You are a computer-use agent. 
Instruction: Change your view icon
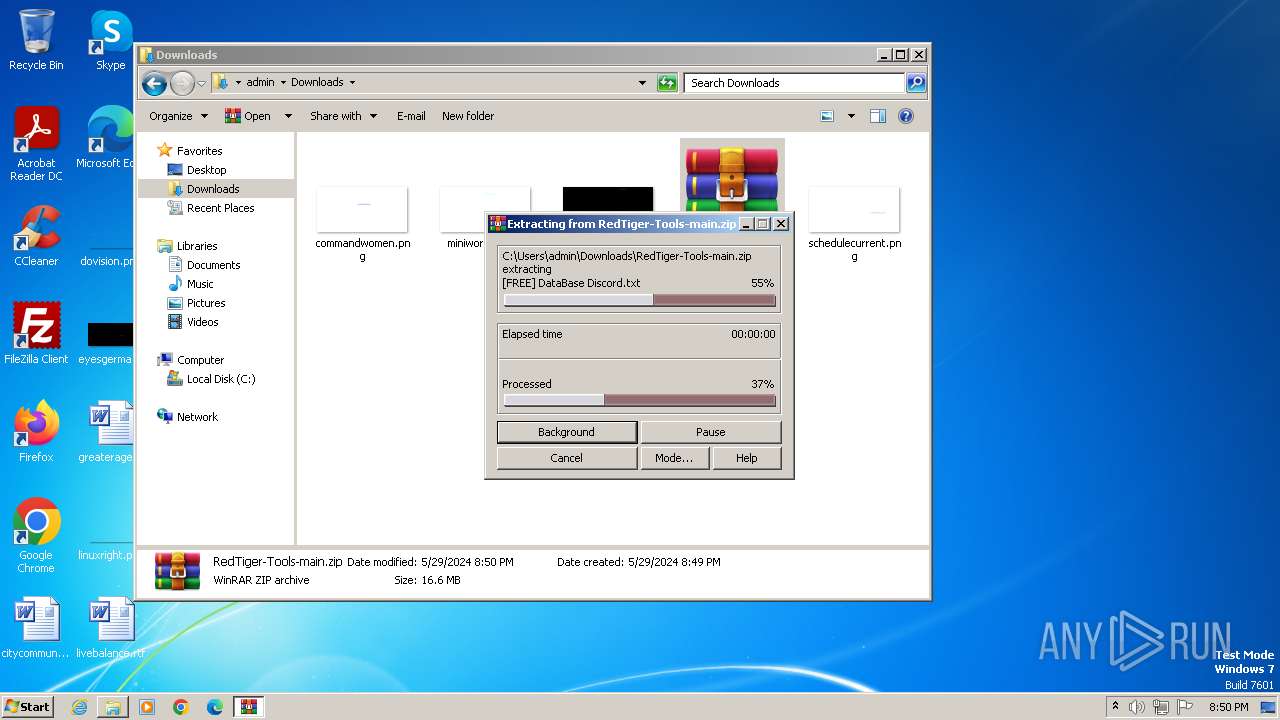827,116
